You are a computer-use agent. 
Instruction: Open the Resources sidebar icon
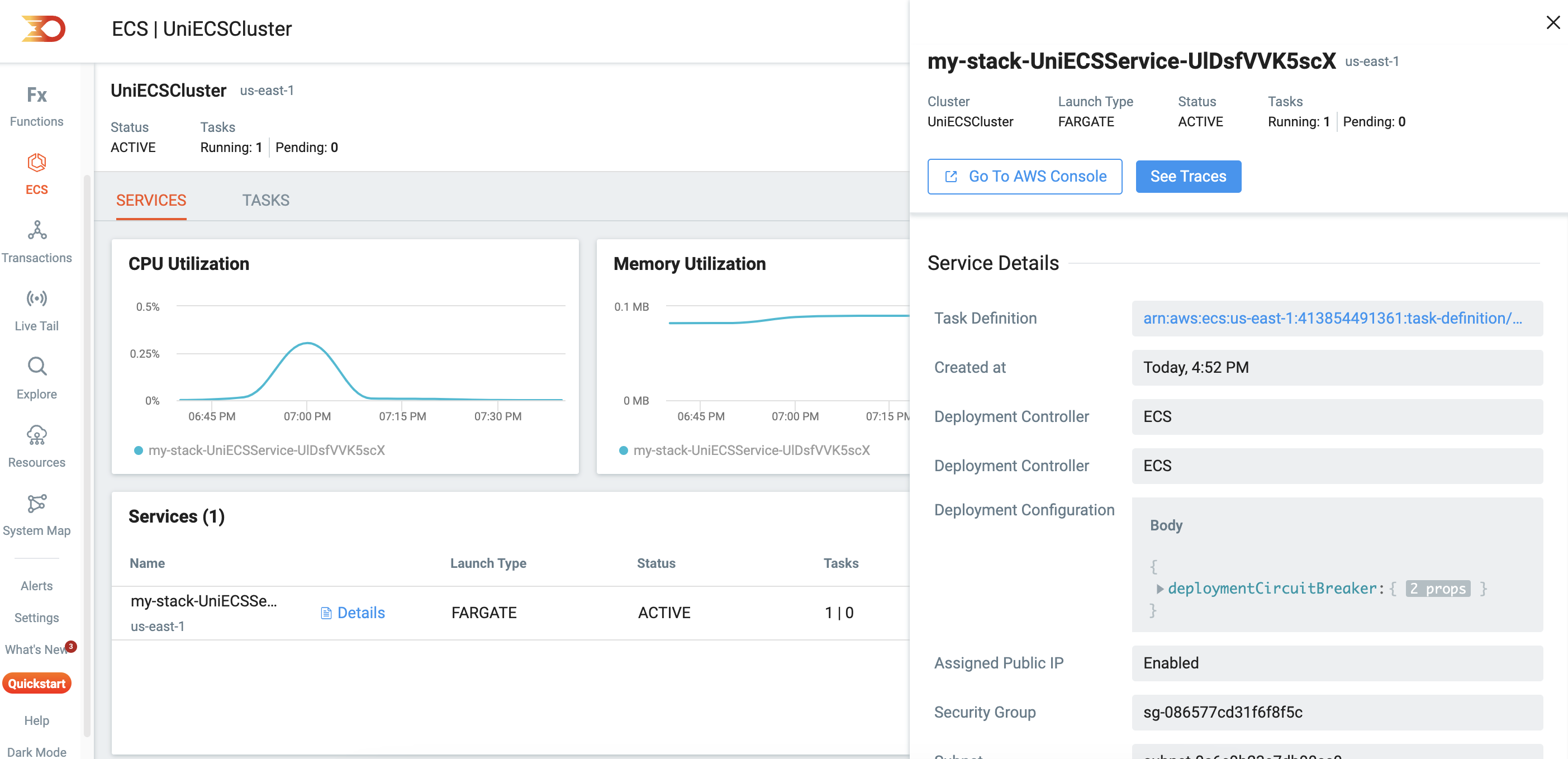(36, 435)
